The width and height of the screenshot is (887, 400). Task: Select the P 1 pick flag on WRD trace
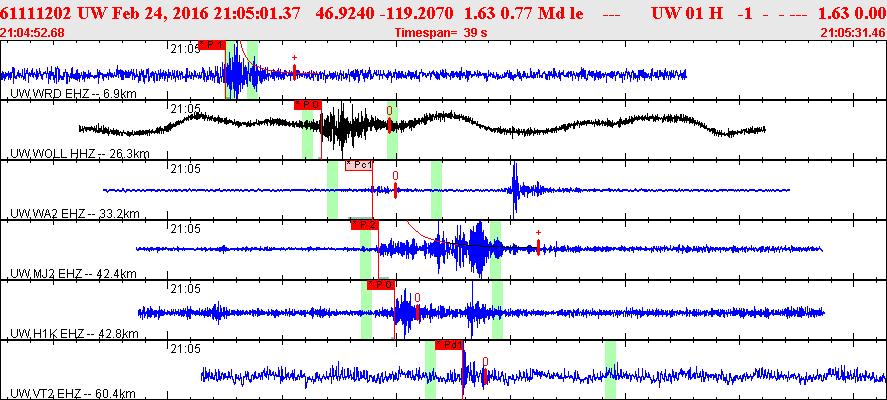tap(213, 45)
